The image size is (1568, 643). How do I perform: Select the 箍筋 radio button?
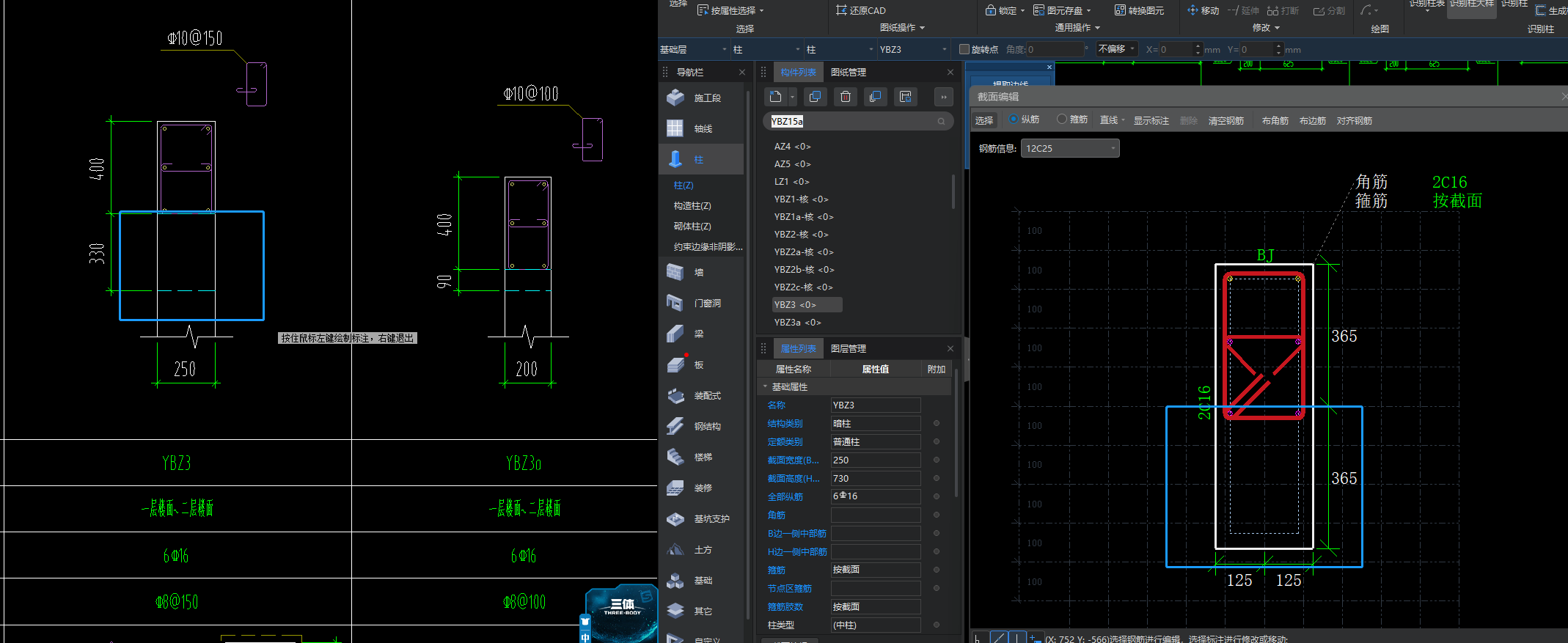(x=1061, y=119)
